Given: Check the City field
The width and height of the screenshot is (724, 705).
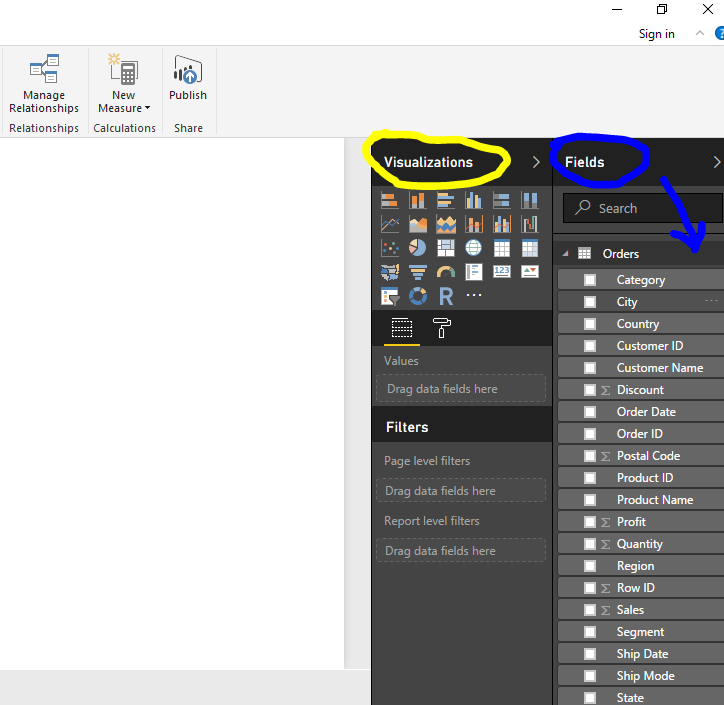Looking at the screenshot, I should (x=590, y=302).
